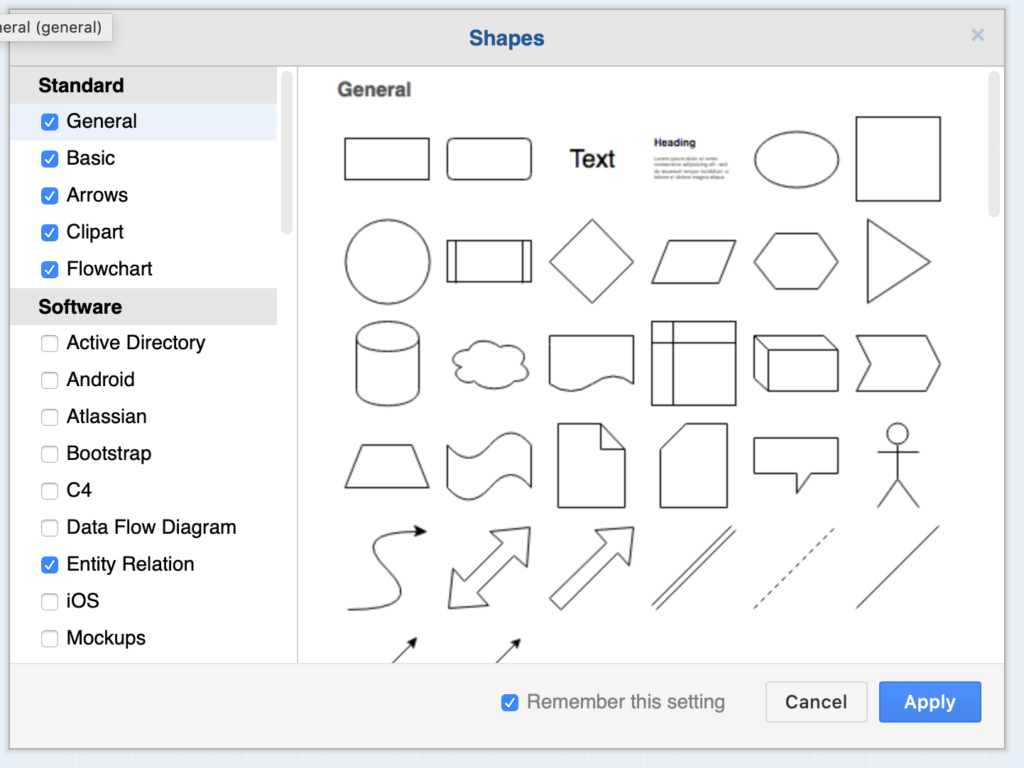Click the Software category header

click(x=80, y=307)
